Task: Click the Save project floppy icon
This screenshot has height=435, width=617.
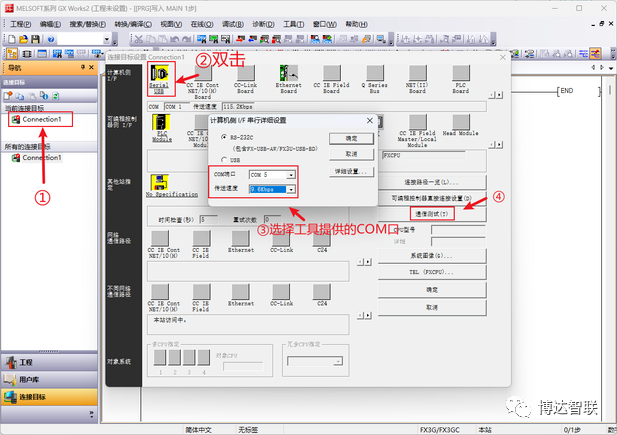Action: coord(35,39)
